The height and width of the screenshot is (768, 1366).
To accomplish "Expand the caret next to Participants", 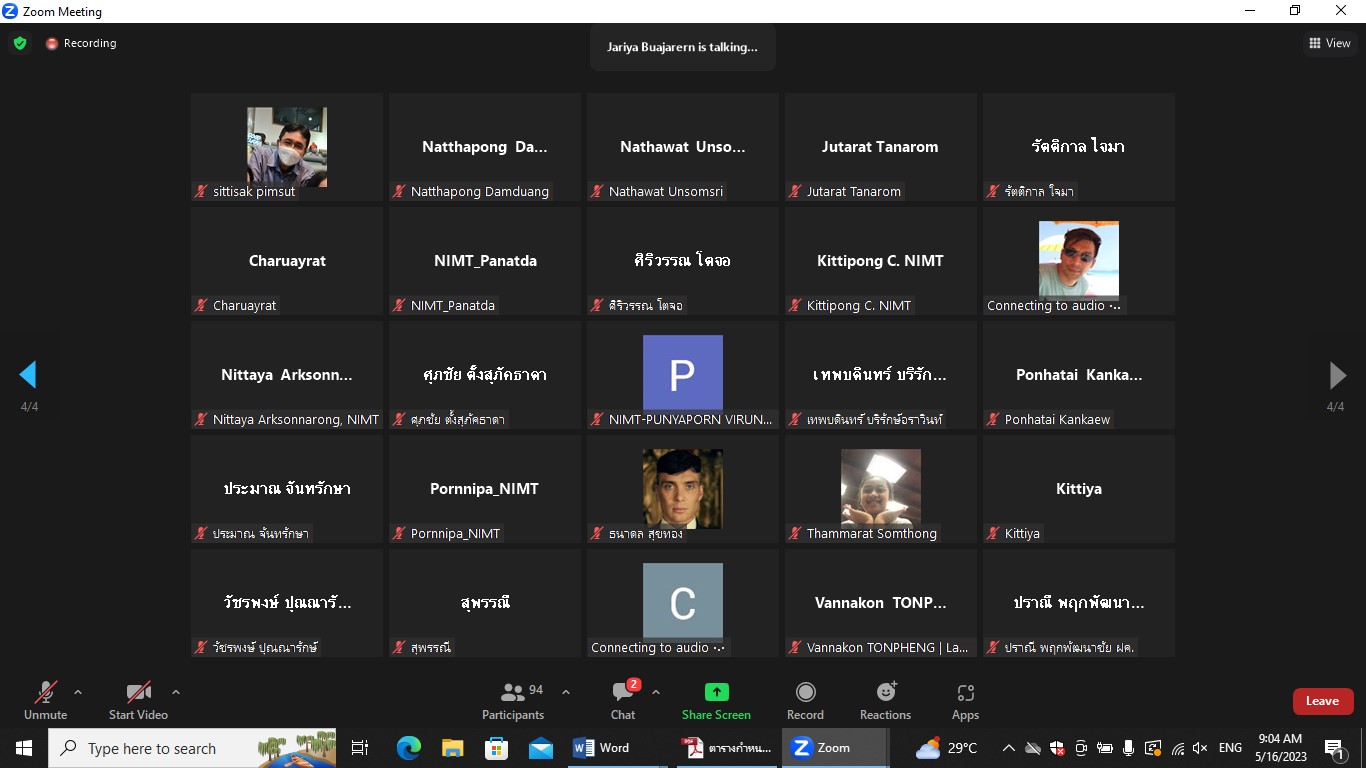I will click(x=566, y=692).
